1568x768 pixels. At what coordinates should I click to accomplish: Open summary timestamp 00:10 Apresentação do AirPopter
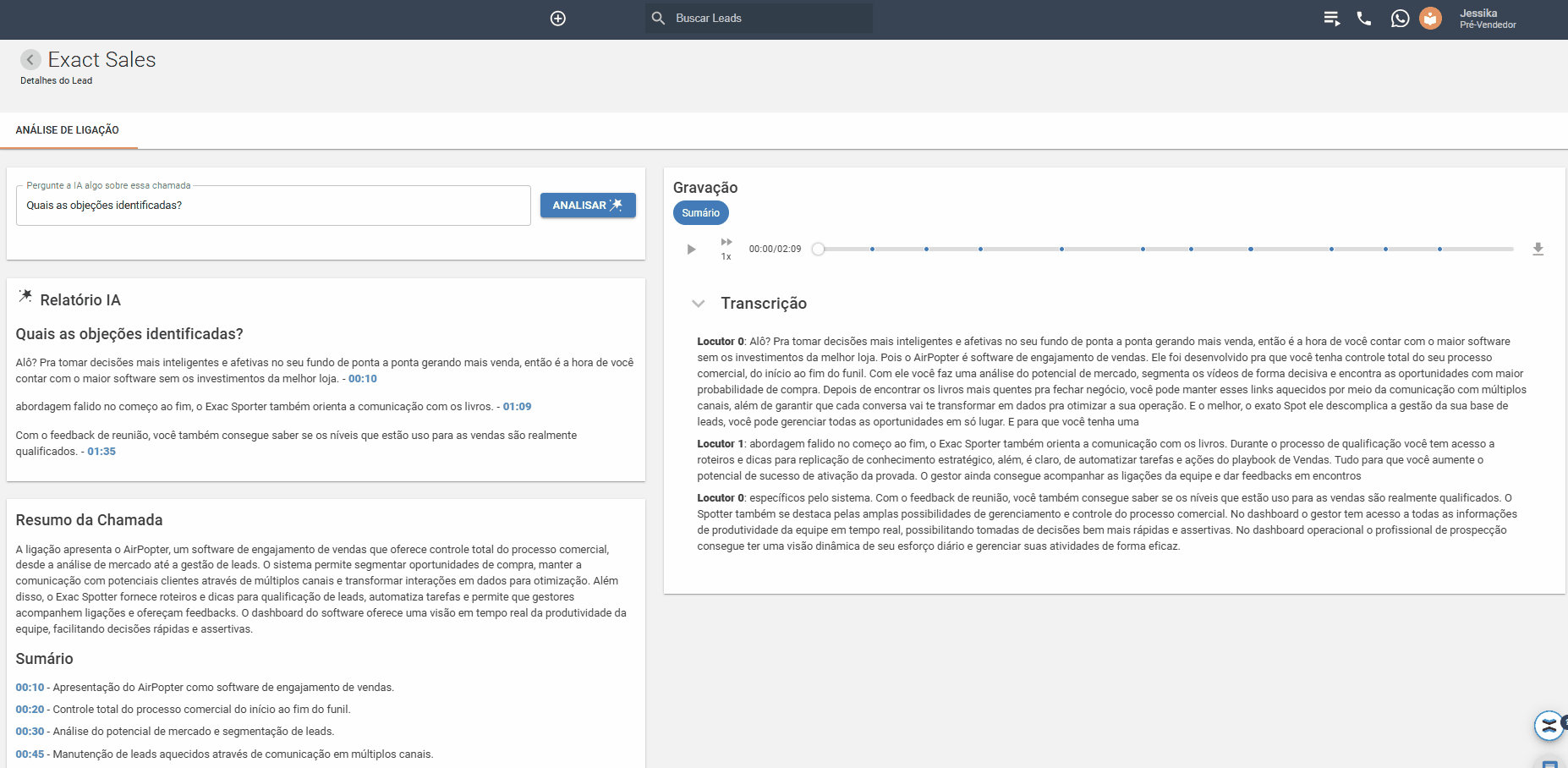(x=30, y=688)
